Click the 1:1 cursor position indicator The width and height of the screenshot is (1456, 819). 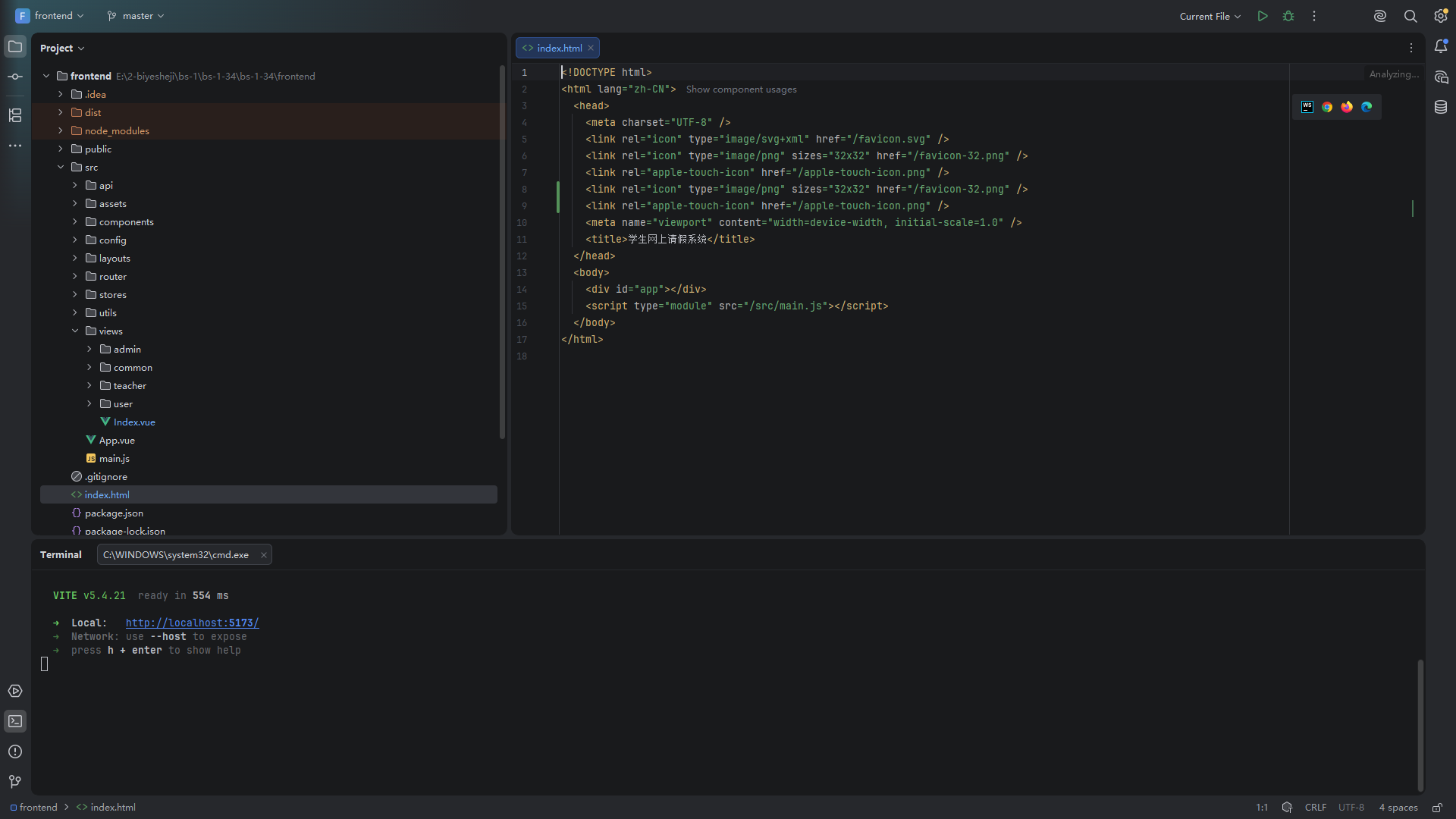click(1262, 808)
